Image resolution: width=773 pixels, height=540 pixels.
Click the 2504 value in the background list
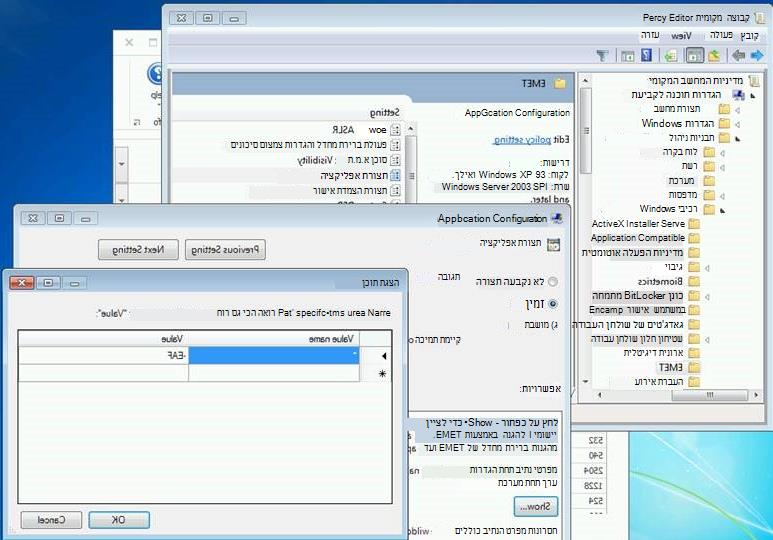tap(594, 471)
